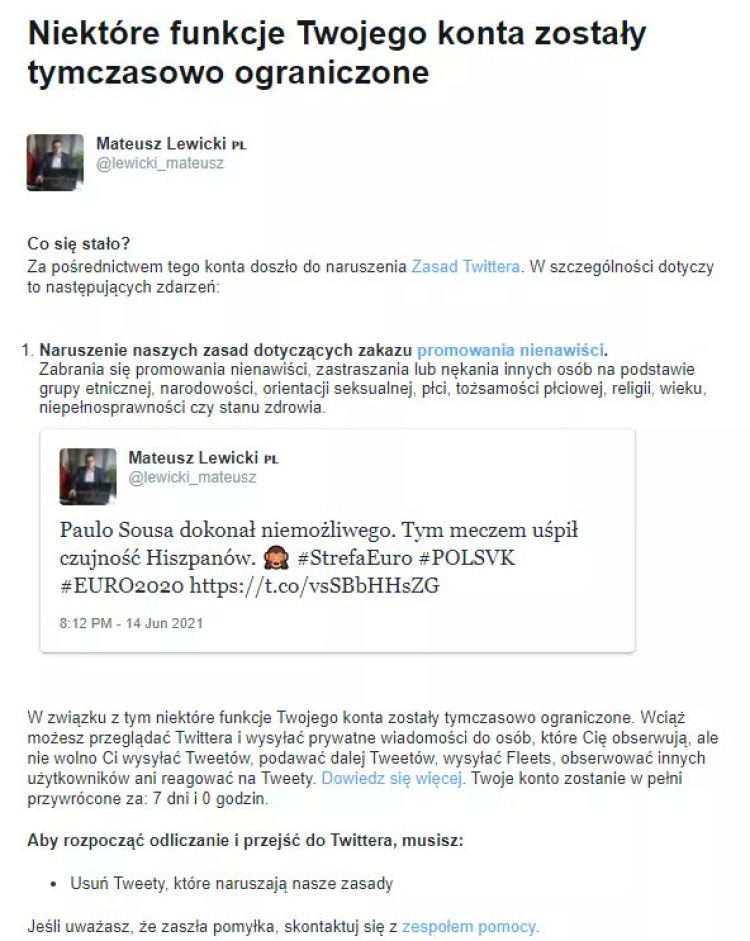The height and width of the screenshot is (941, 750).
Task: Select the #EURO2020 hashtag
Action: [x=122, y=585]
